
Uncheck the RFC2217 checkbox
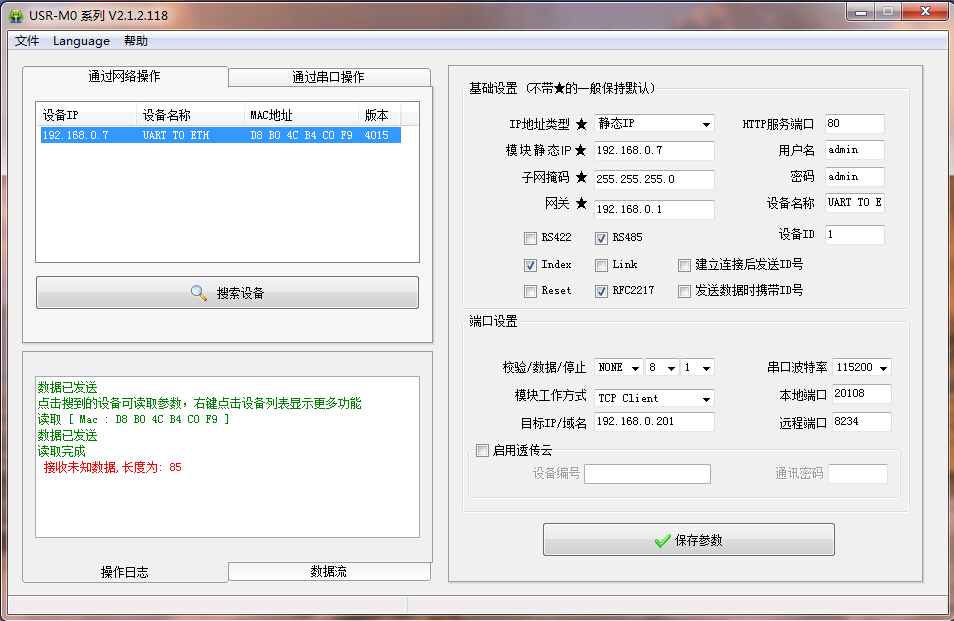tap(601, 291)
